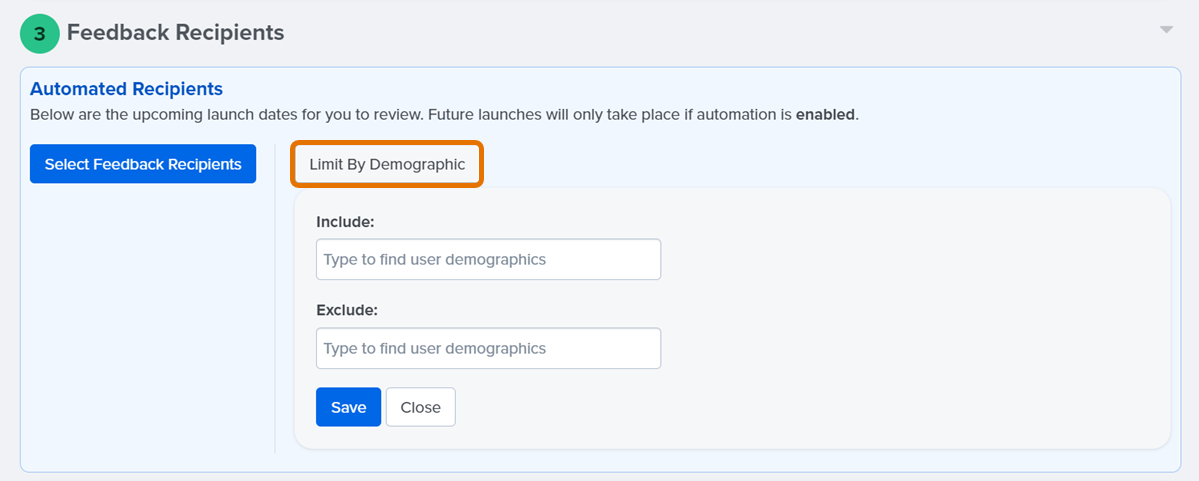Focus the Exclude demographics search field
1199x481 pixels.
[x=489, y=349]
